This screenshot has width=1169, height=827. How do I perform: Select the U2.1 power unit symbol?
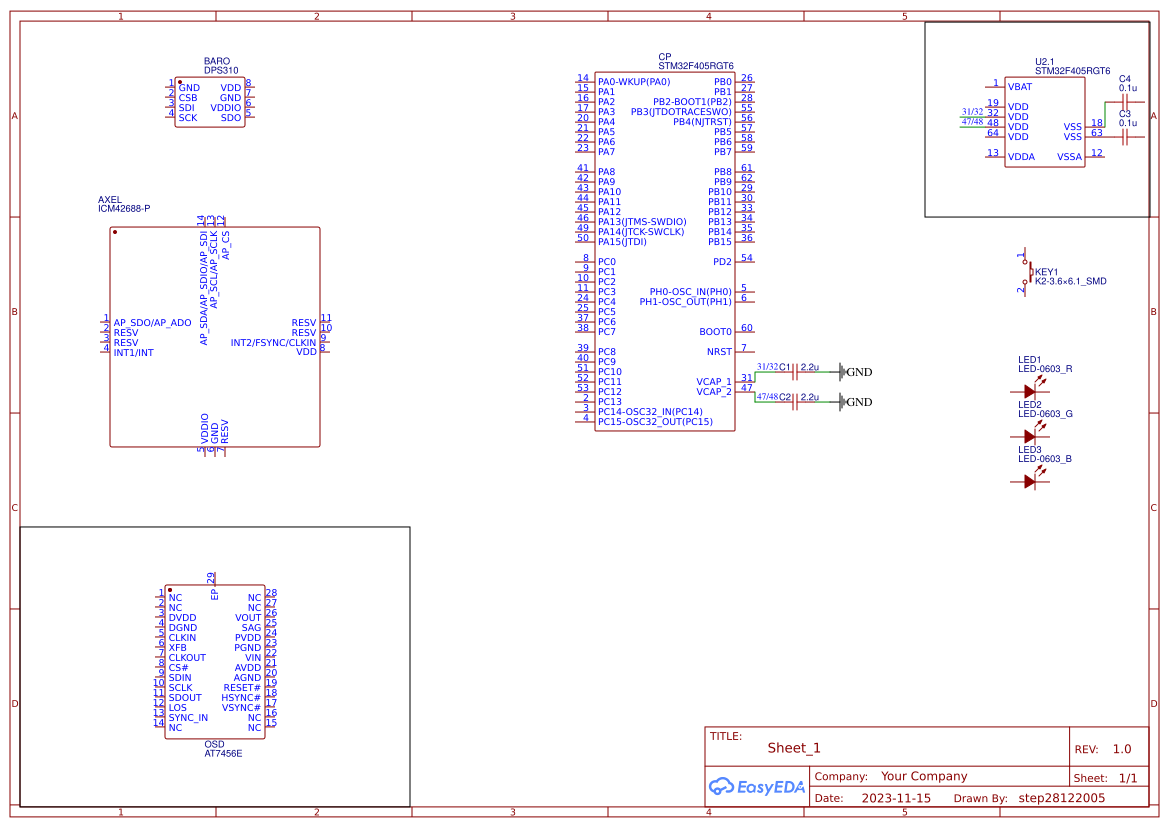(x=1044, y=125)
